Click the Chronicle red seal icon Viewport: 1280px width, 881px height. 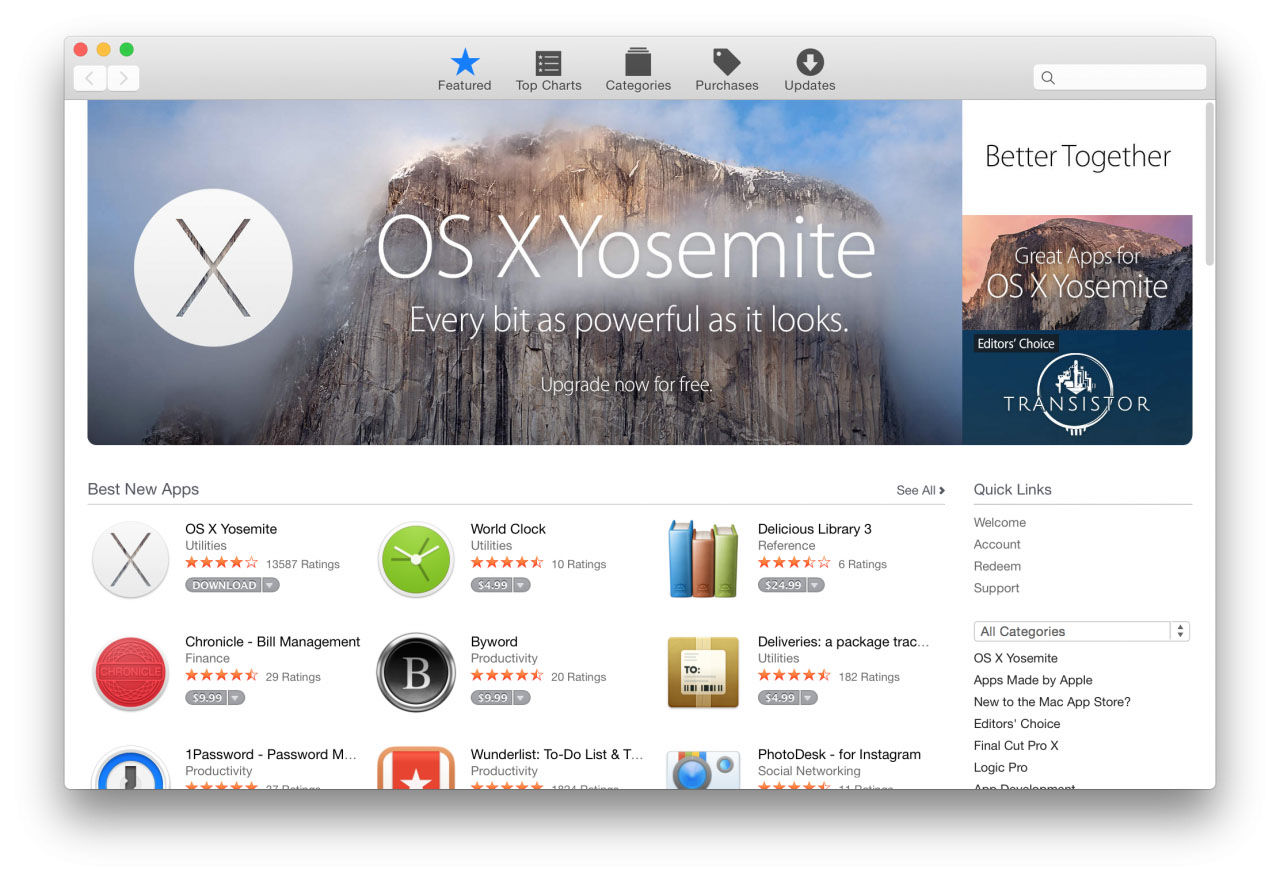130,672
